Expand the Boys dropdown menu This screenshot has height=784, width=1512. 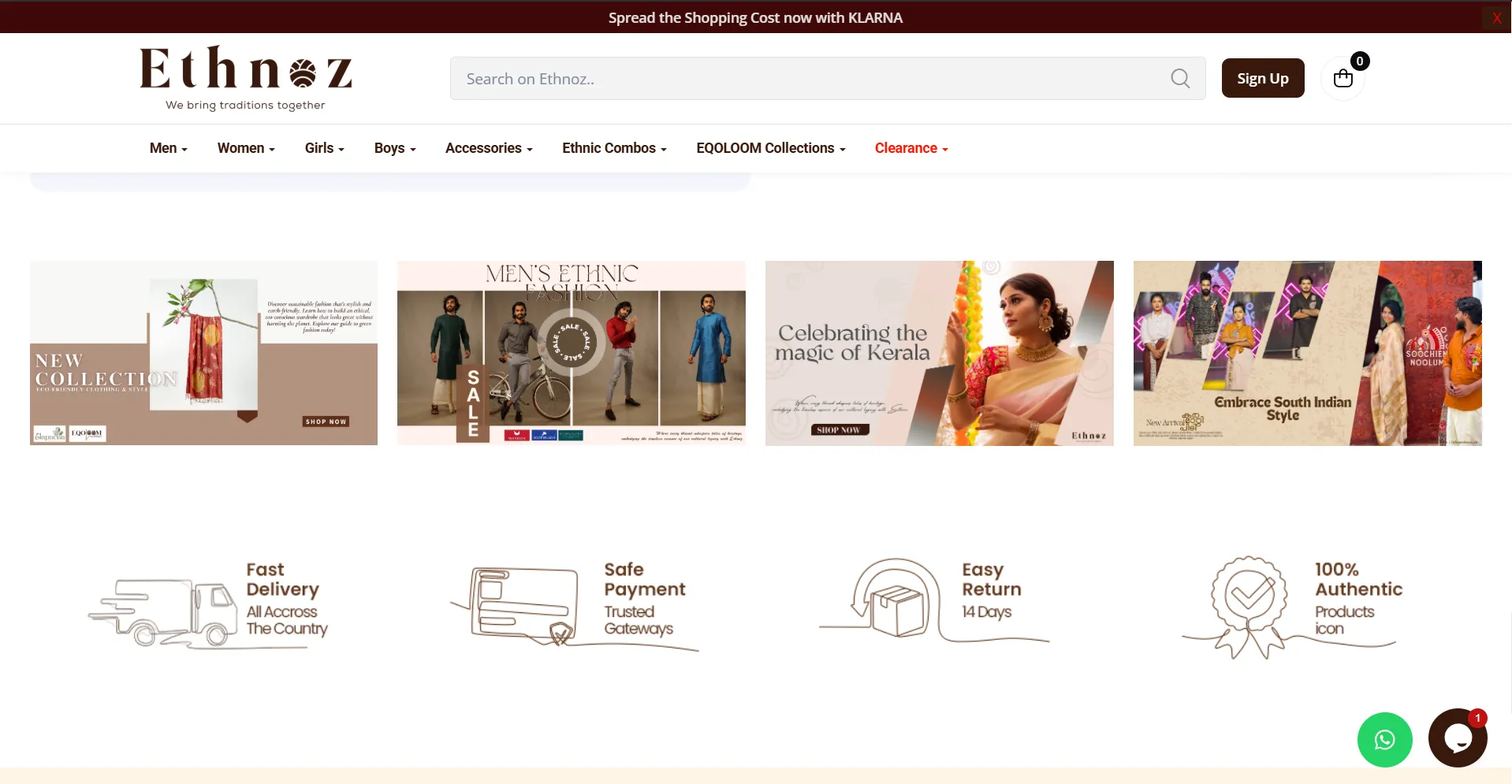point(395,148)
